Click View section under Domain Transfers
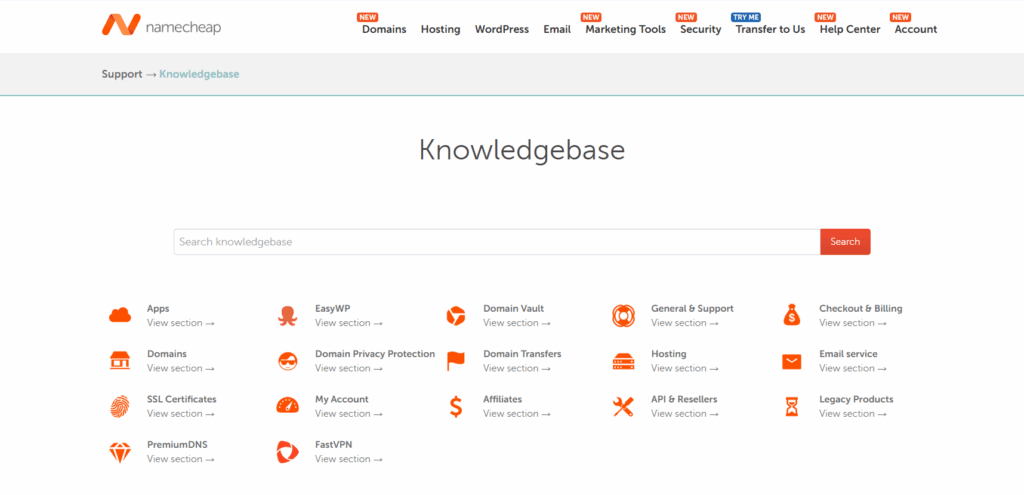This screenshot has width=1024, height=495. [x=517, y=368]
